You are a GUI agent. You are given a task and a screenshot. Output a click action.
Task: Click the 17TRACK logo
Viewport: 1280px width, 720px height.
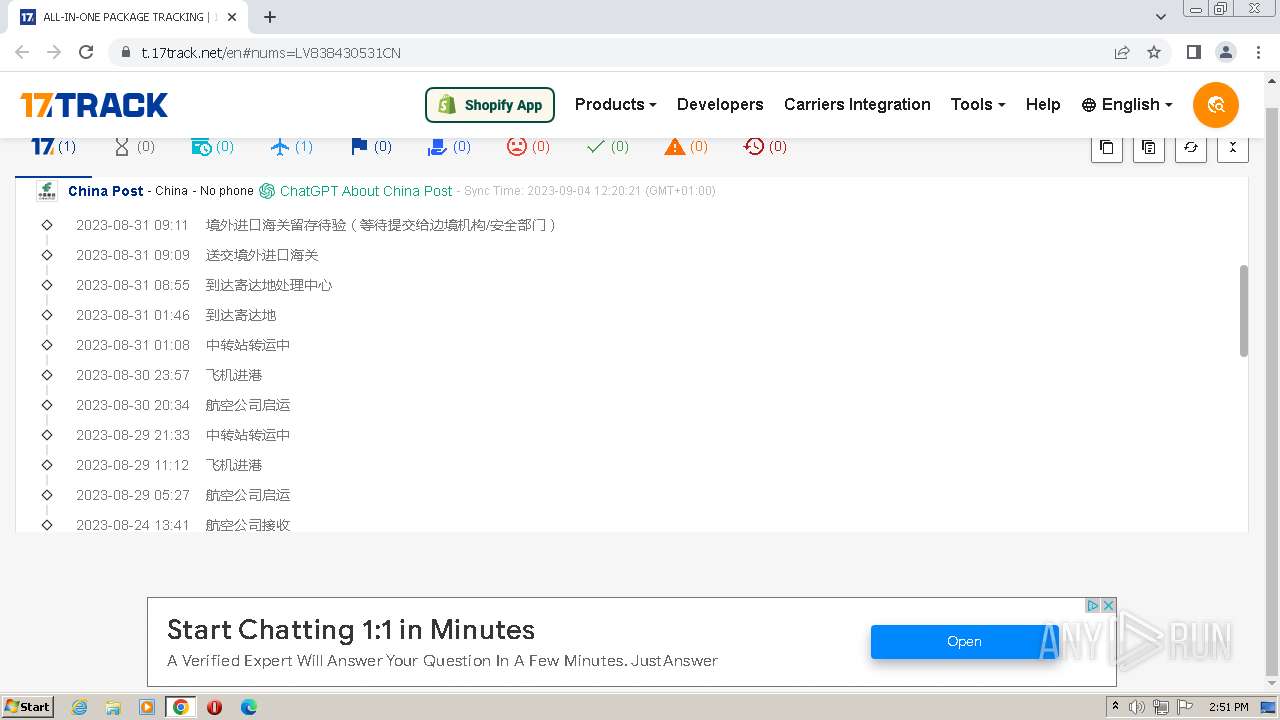click(94, 104)
